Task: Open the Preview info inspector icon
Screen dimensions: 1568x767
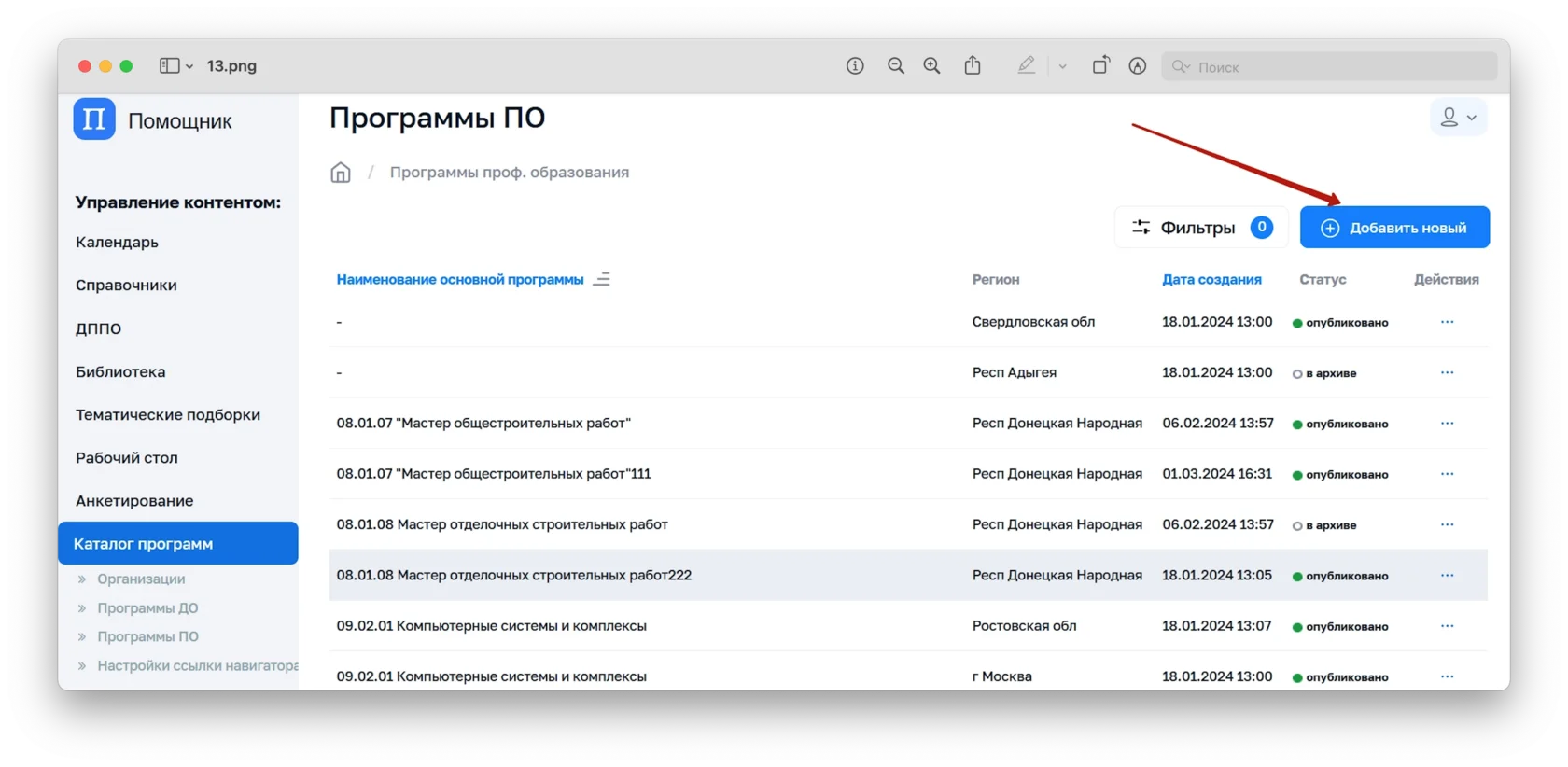Action: click(855, 66)
